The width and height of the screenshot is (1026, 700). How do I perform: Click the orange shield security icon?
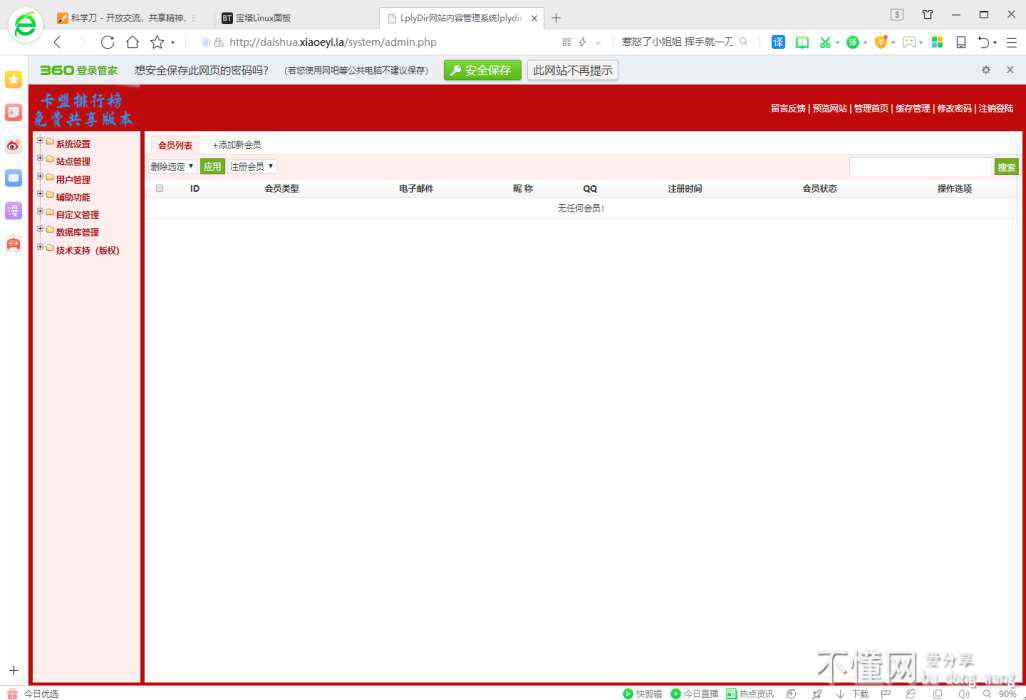[x=881, y=43]
